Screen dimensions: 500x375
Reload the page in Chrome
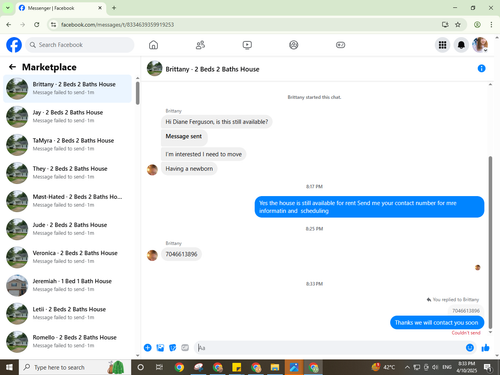[x=37, y=24]
